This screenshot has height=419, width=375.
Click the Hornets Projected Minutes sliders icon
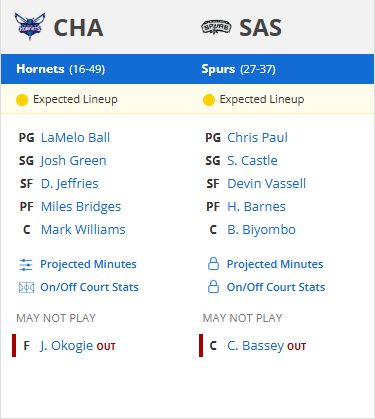pyautogui.click(x=26, y=265)
